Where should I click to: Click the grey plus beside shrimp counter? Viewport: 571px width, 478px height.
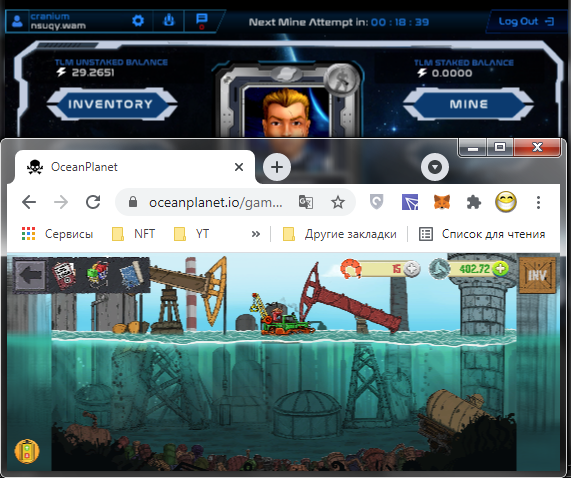(411, 269)
